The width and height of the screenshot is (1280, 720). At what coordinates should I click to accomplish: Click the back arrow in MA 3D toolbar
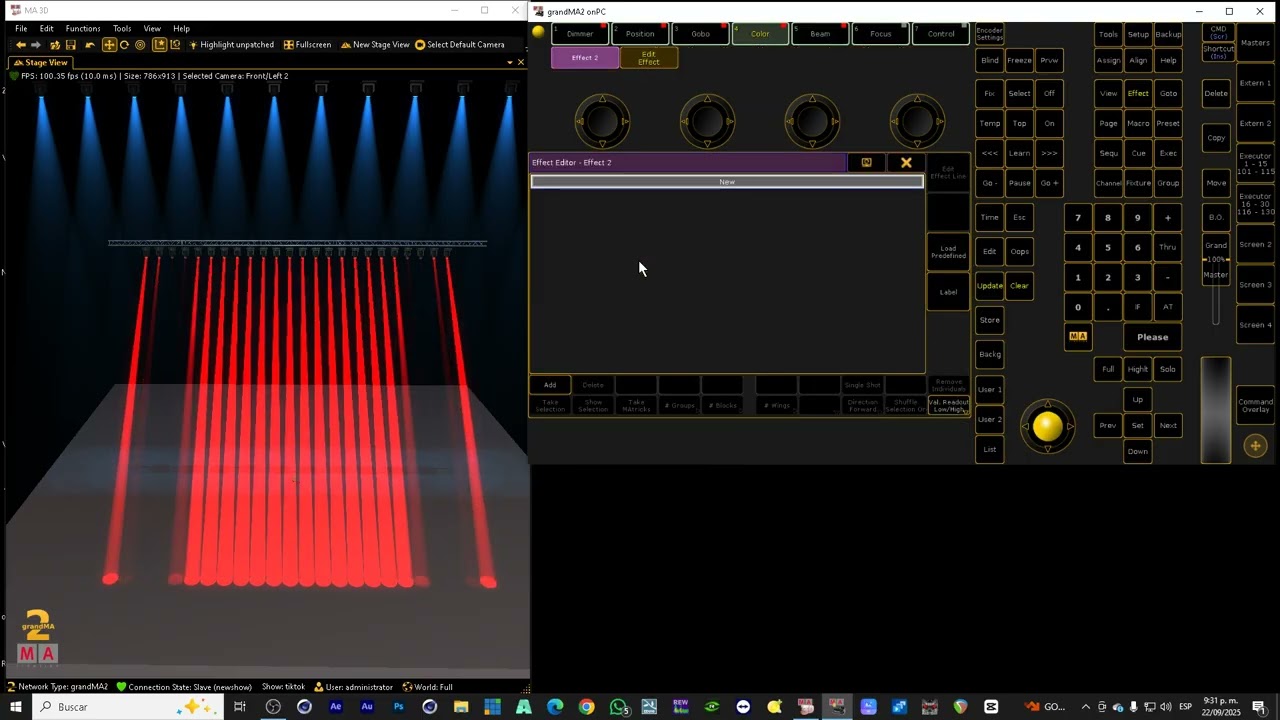(20, 45)
